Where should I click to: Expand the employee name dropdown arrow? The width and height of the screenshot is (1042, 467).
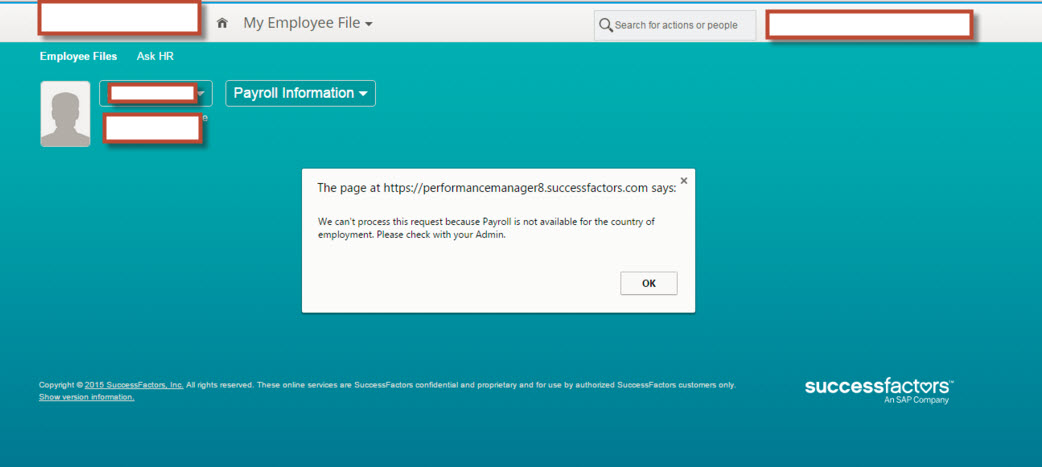pos(202,94)
